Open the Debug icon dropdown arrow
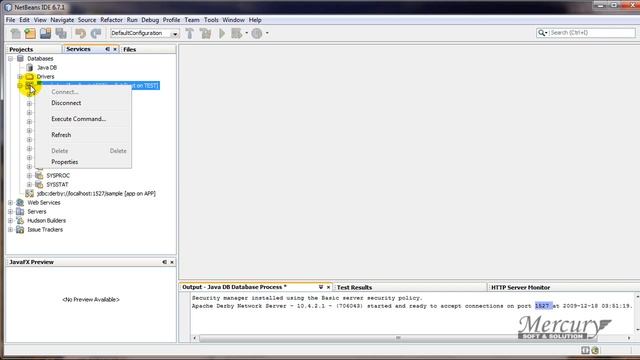 [x=246, y=33]
